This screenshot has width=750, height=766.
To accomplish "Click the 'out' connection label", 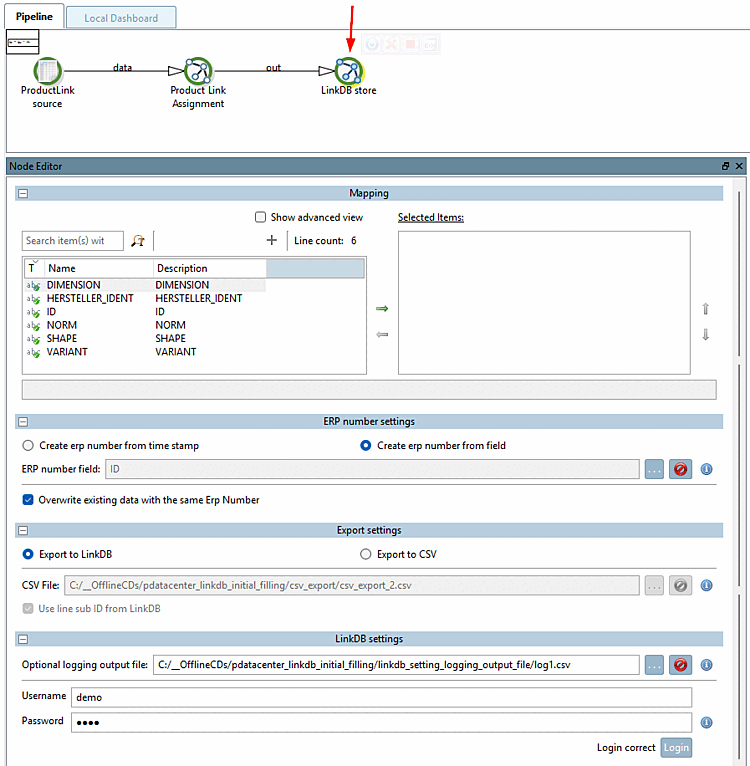I will pos(273,67).
